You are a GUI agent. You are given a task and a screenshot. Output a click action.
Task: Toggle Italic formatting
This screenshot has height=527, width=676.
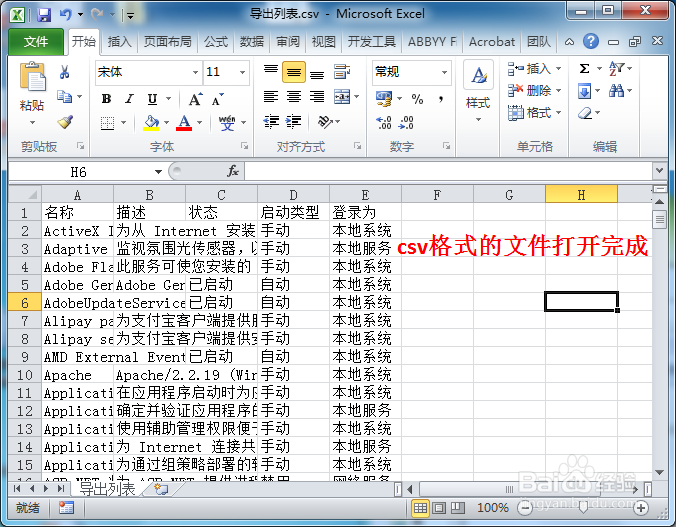click(129, 99)
